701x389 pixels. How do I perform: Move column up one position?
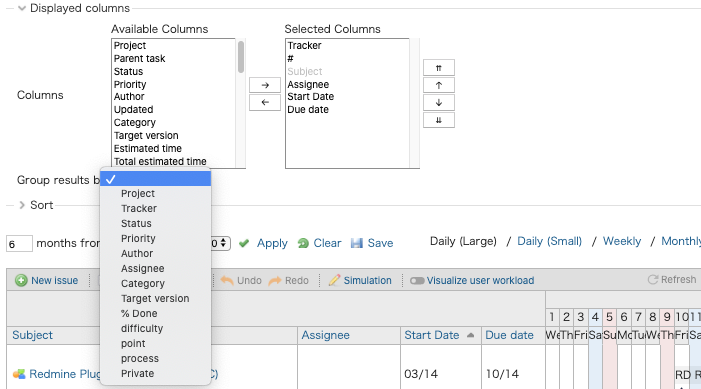click(x=439, y=85)
